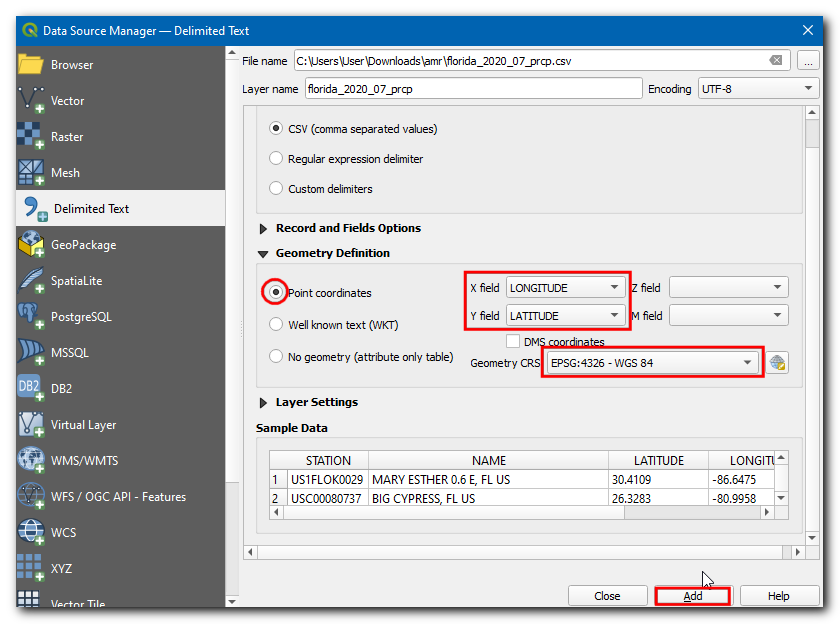
Task: Enable the DMS coordinates checkbox
Action: click(513, 342)
